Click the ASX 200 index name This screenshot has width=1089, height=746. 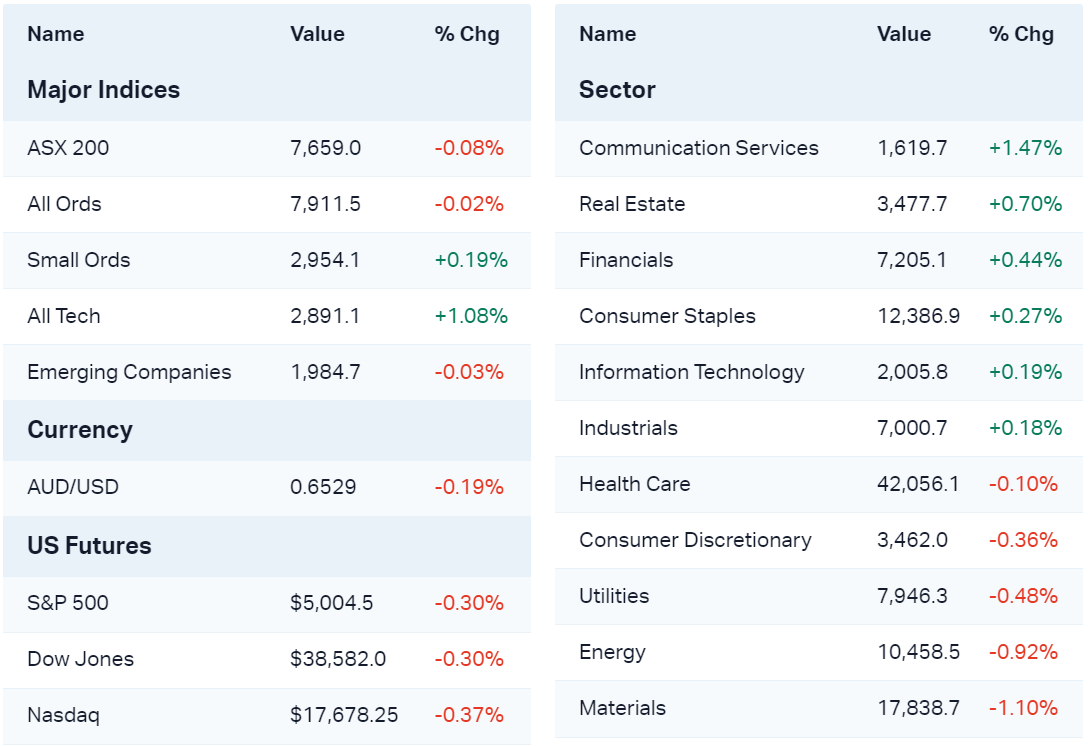[68, 148]
